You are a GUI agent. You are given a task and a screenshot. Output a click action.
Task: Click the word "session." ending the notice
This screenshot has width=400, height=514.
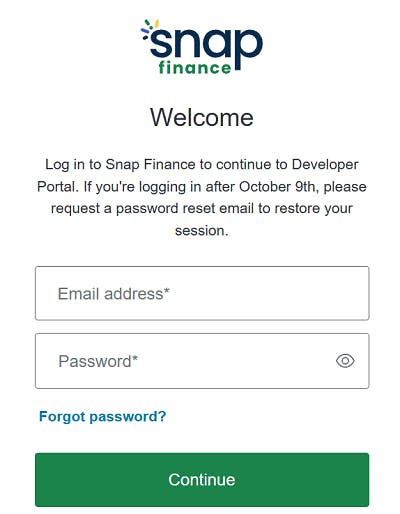pyautogui.click(x=202, y=231)
